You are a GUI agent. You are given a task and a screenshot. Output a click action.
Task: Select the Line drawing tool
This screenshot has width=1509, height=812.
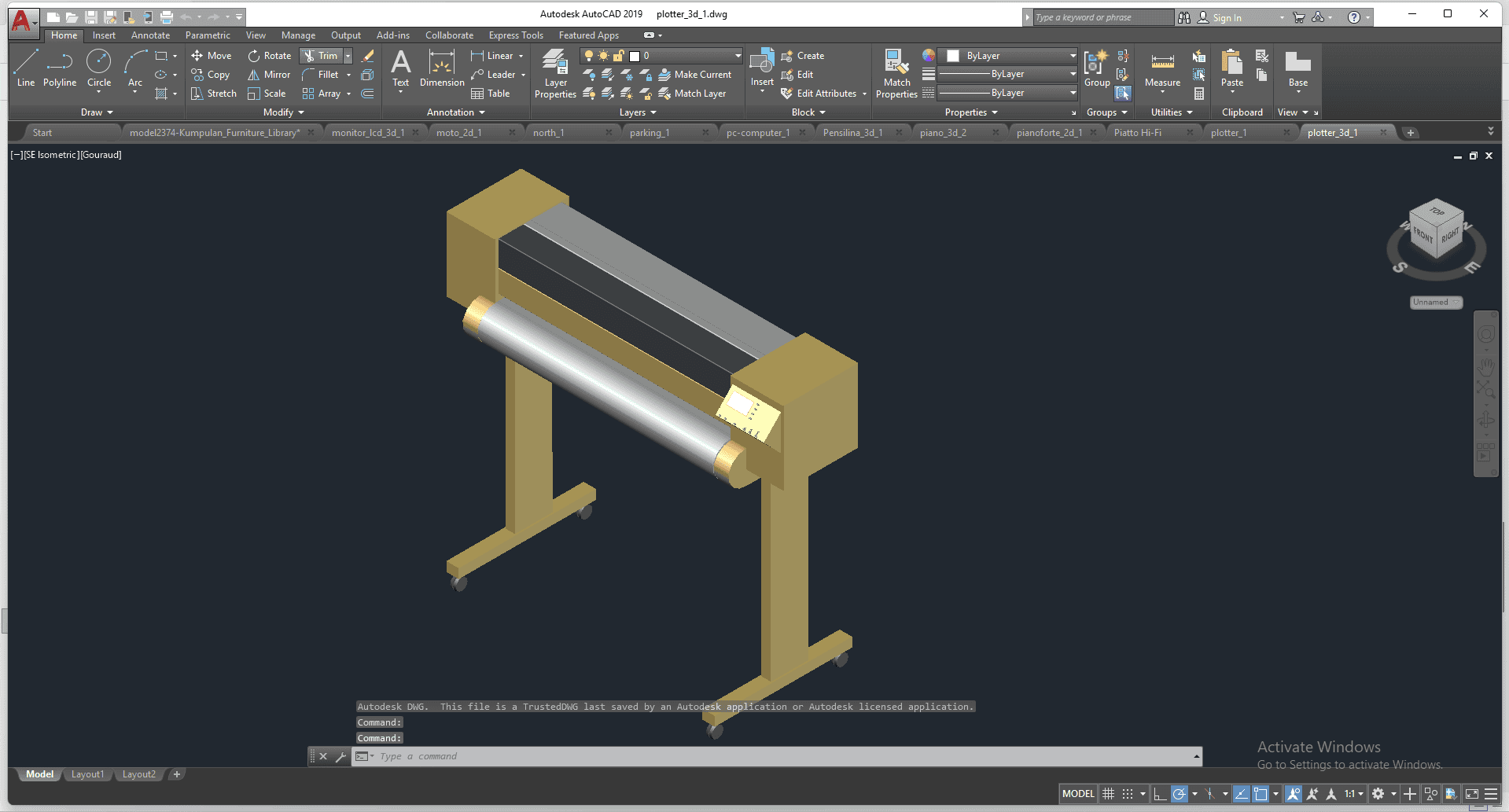[25, 67]
